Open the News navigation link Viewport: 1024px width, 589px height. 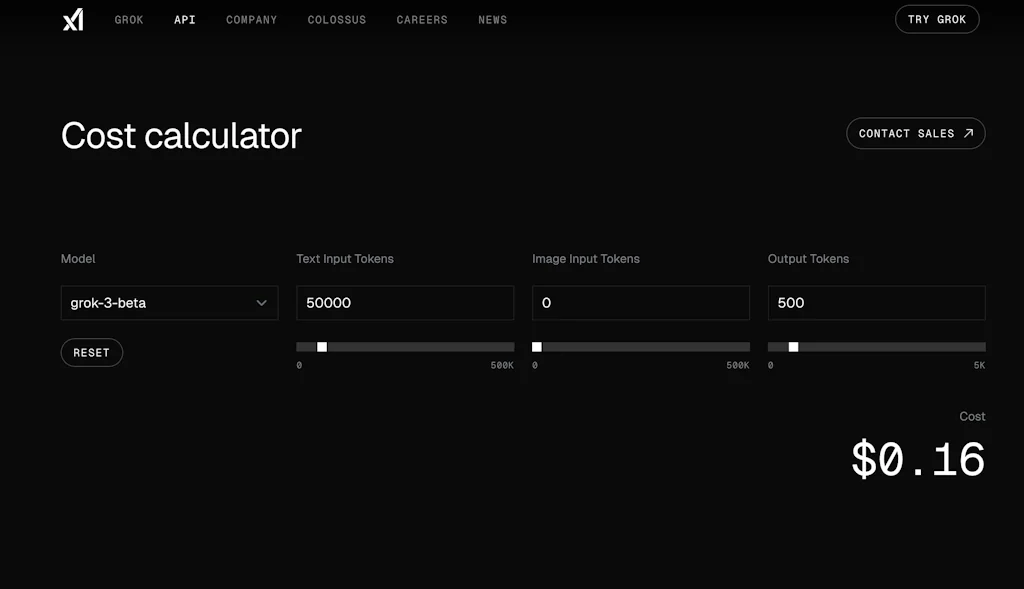[492, 20]
